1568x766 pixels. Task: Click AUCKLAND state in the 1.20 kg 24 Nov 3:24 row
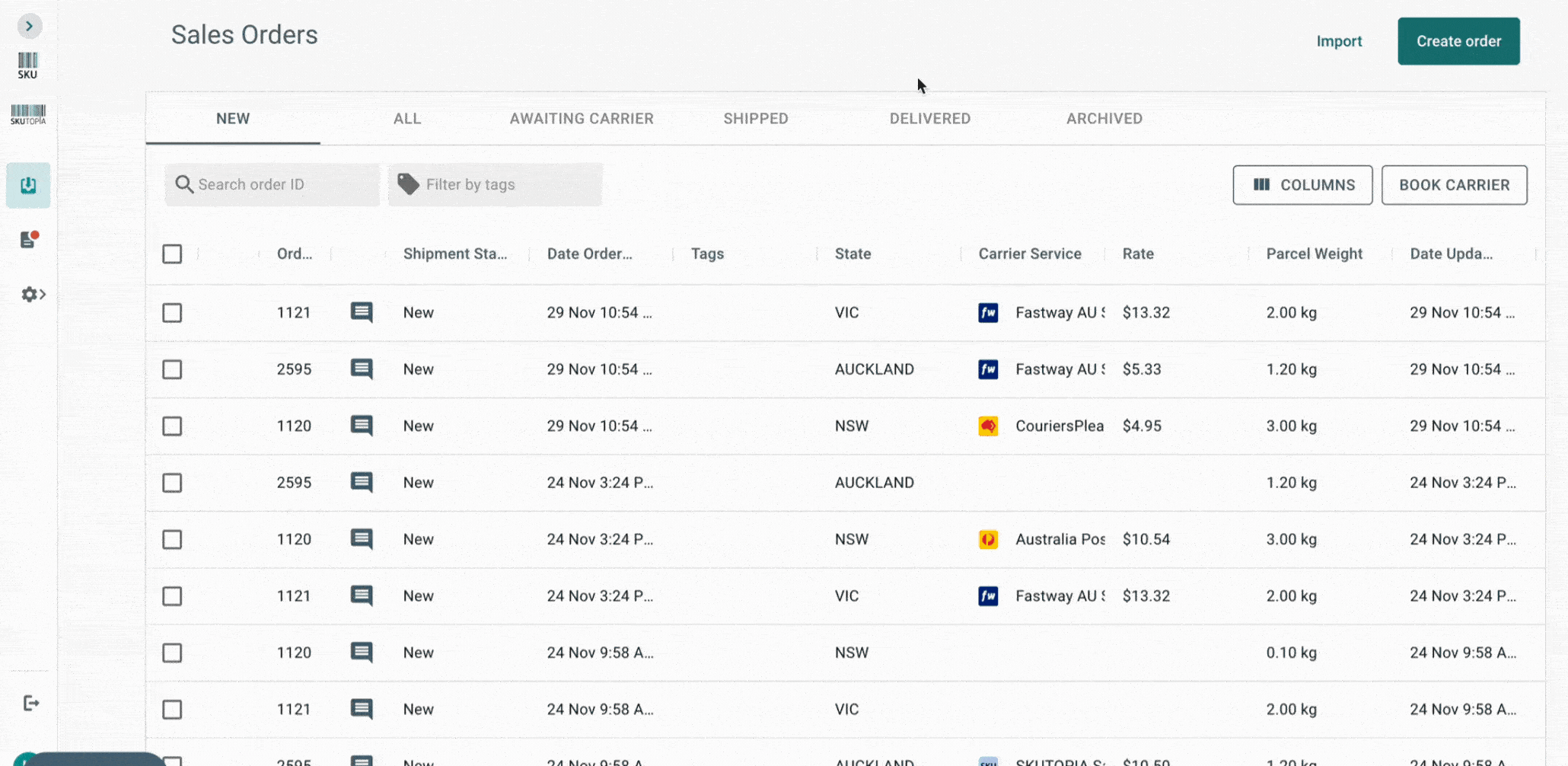875,482
